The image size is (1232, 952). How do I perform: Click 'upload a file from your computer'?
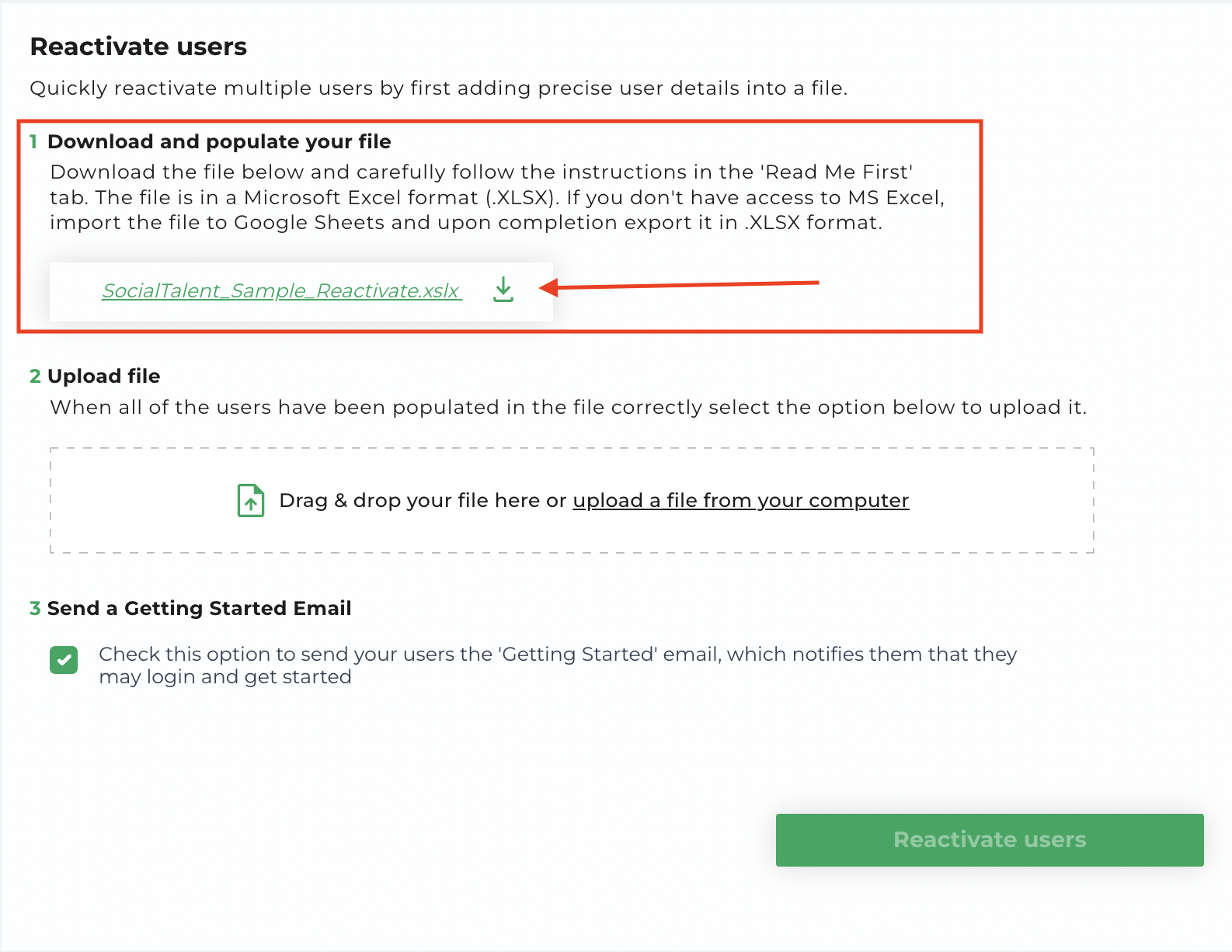[740, 501]
